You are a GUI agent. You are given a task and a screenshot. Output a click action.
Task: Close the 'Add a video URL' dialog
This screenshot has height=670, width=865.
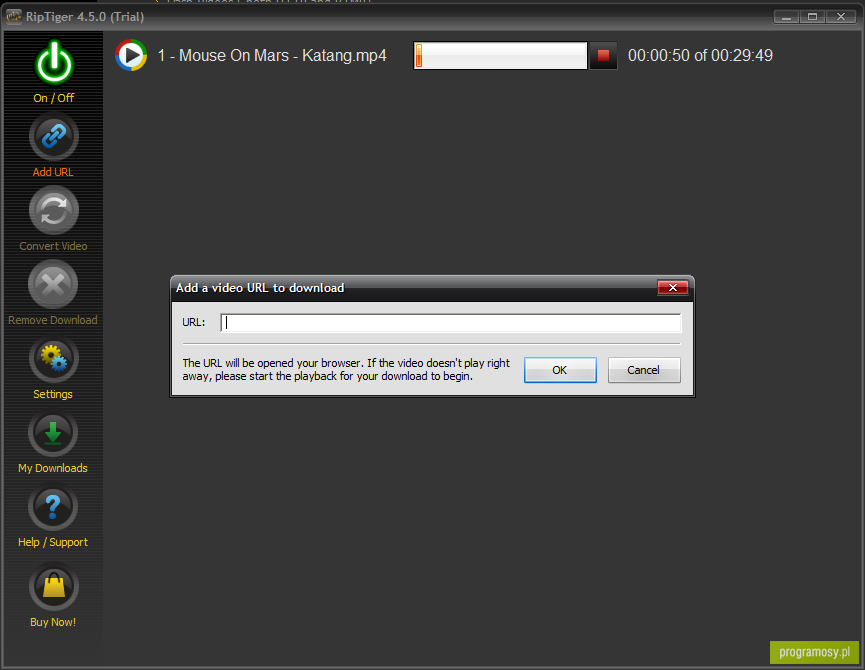672,287
